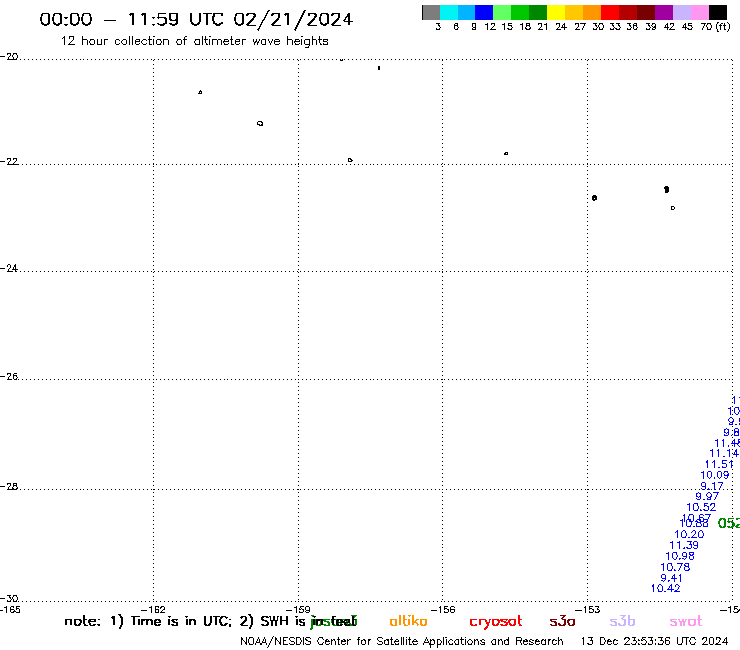Select the -30 latitude axis label

click(9, 598)
